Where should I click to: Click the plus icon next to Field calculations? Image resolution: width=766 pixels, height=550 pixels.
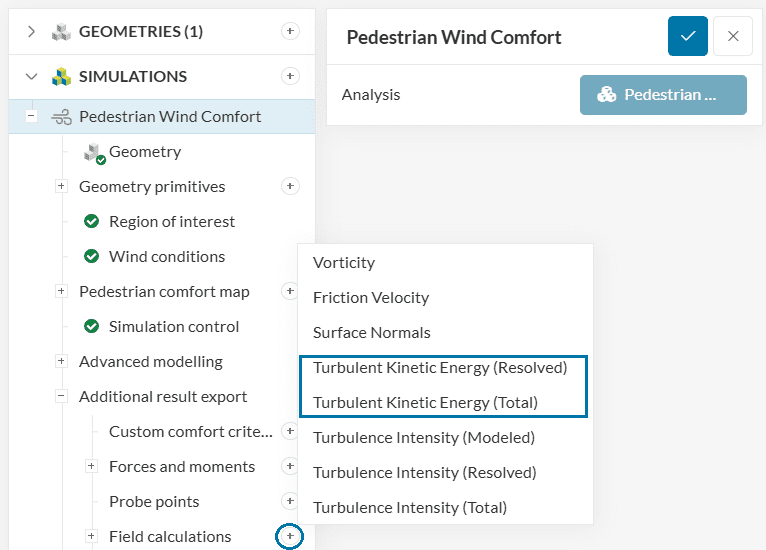pyautogui.click(x=290, y=537)
